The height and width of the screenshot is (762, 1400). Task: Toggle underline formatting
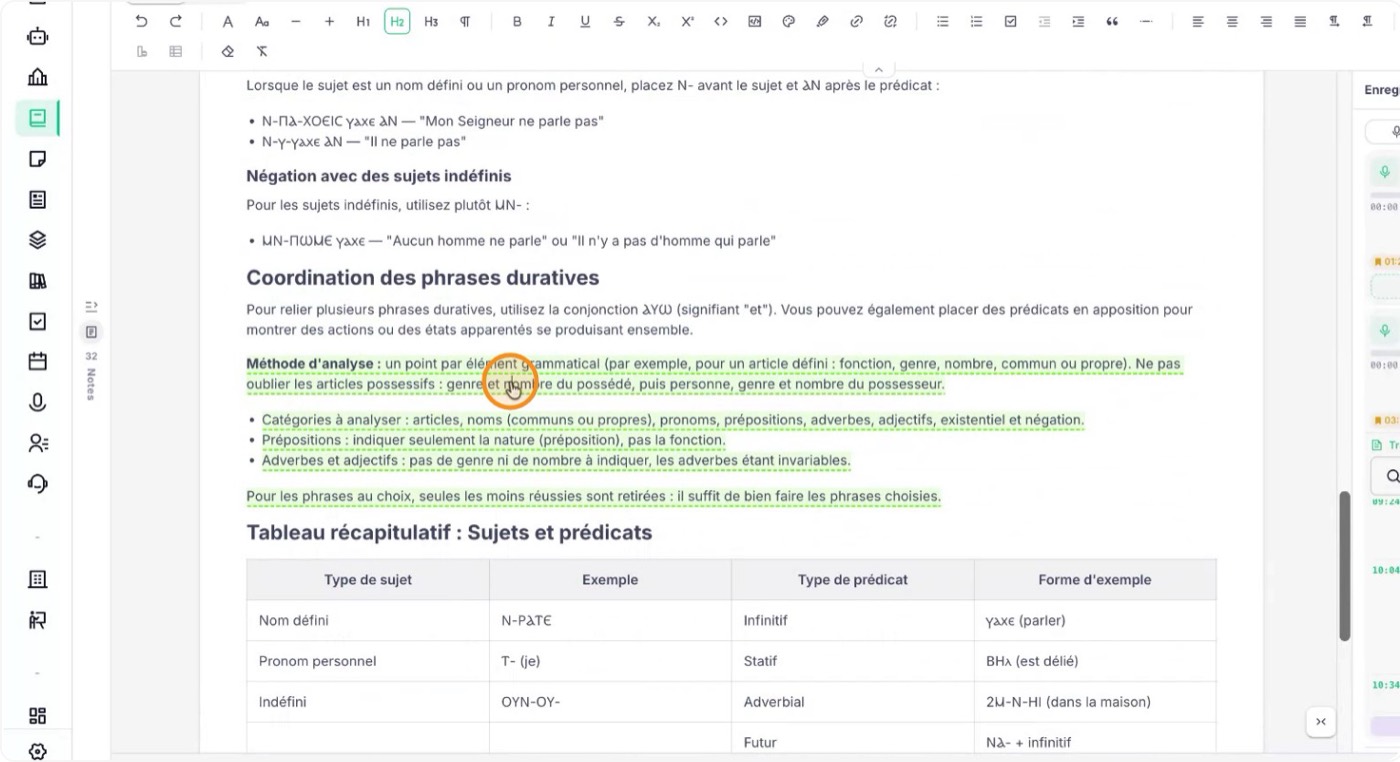[x=585, y=22]
